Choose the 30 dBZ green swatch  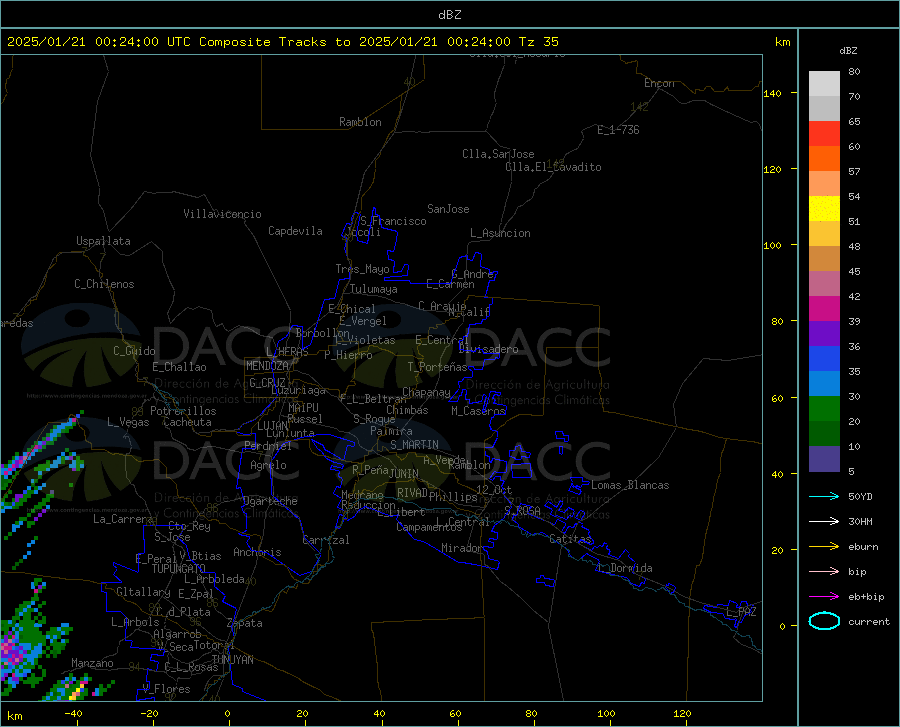click(x=824, y=409)
